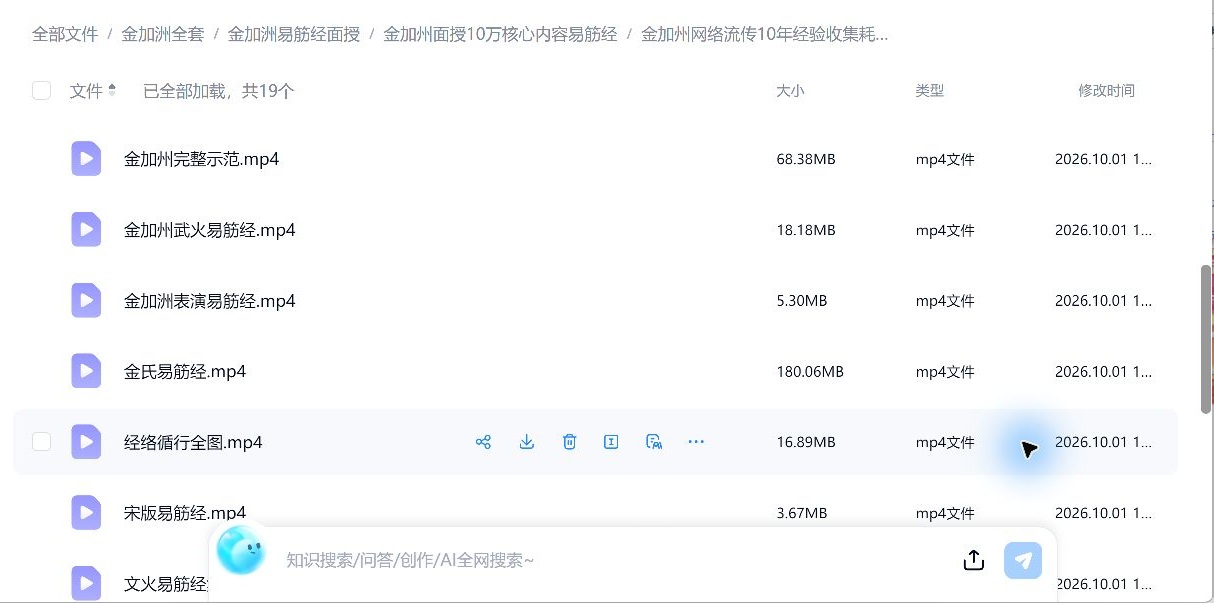The image size is (1214, 603).
Task: Click the vertical scrollbar thumb
Action: [x=1206, y=338]
